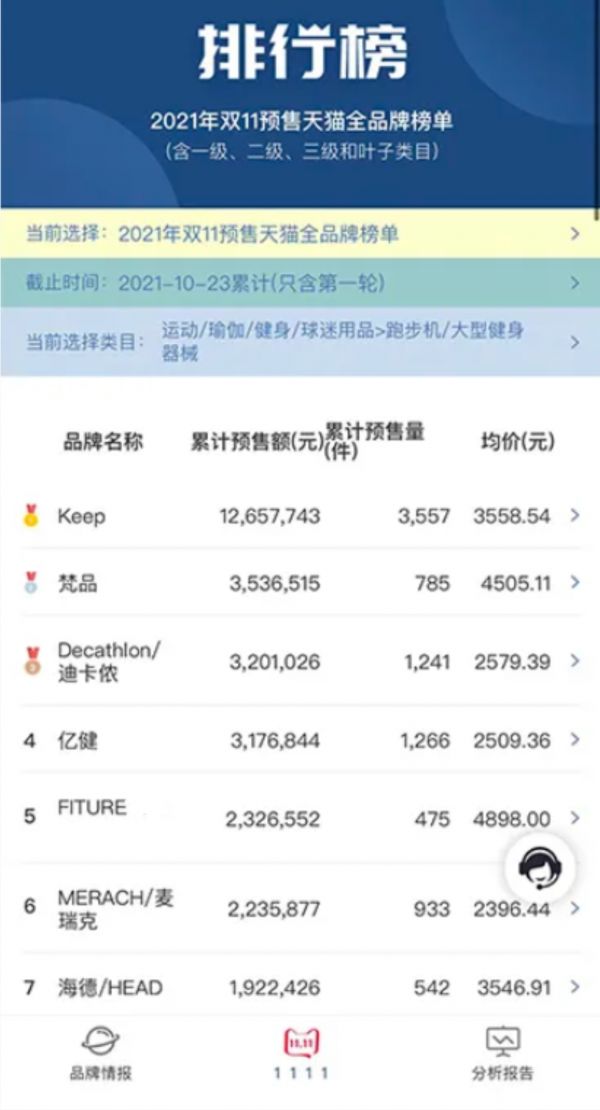
Task: Expand the 当前选择类目 category selector
Action: pyautogui.click(x=575, y=342)
